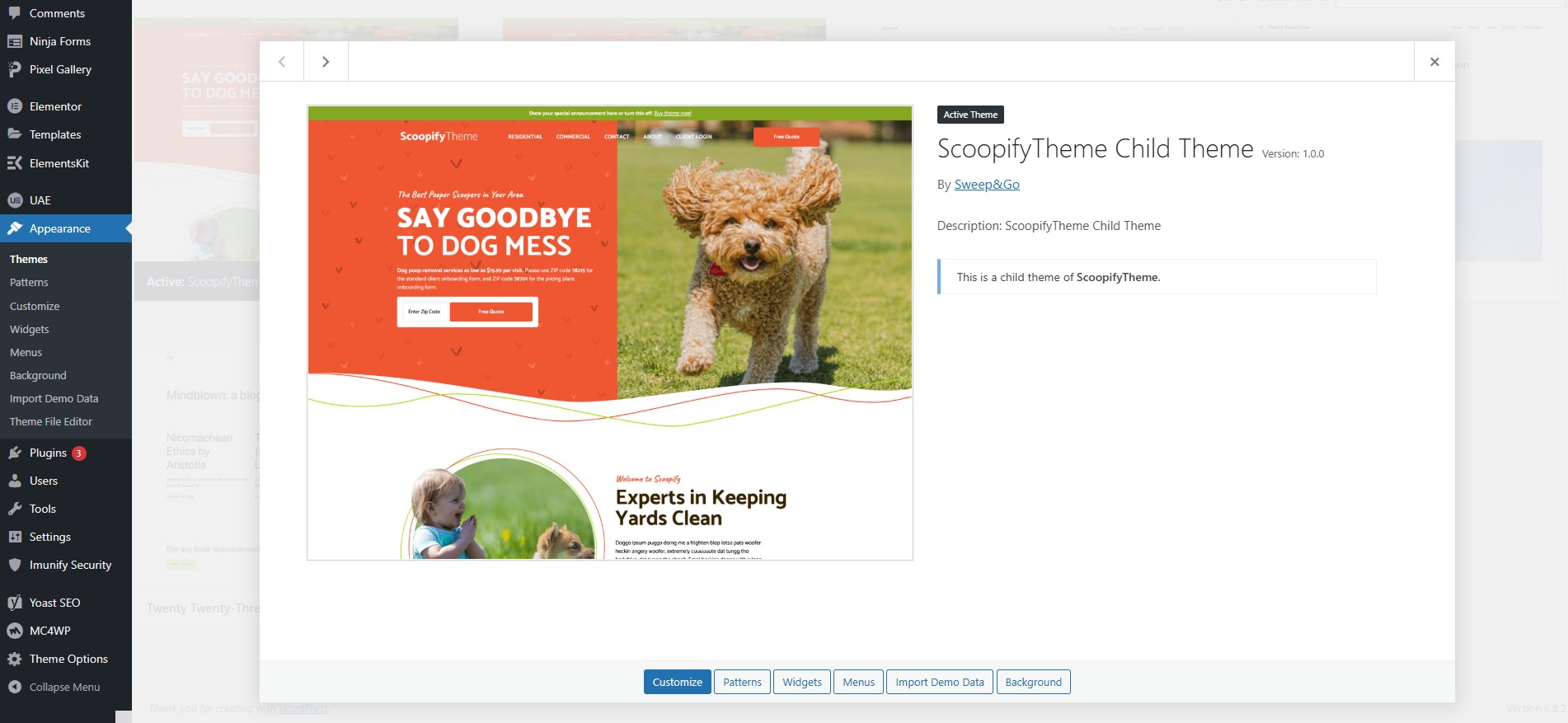Image resolution: width=1568 pixels, height=723 pixels.
Task: Click the Collapse Menu arrow icon
Action: tap(15, 687)
